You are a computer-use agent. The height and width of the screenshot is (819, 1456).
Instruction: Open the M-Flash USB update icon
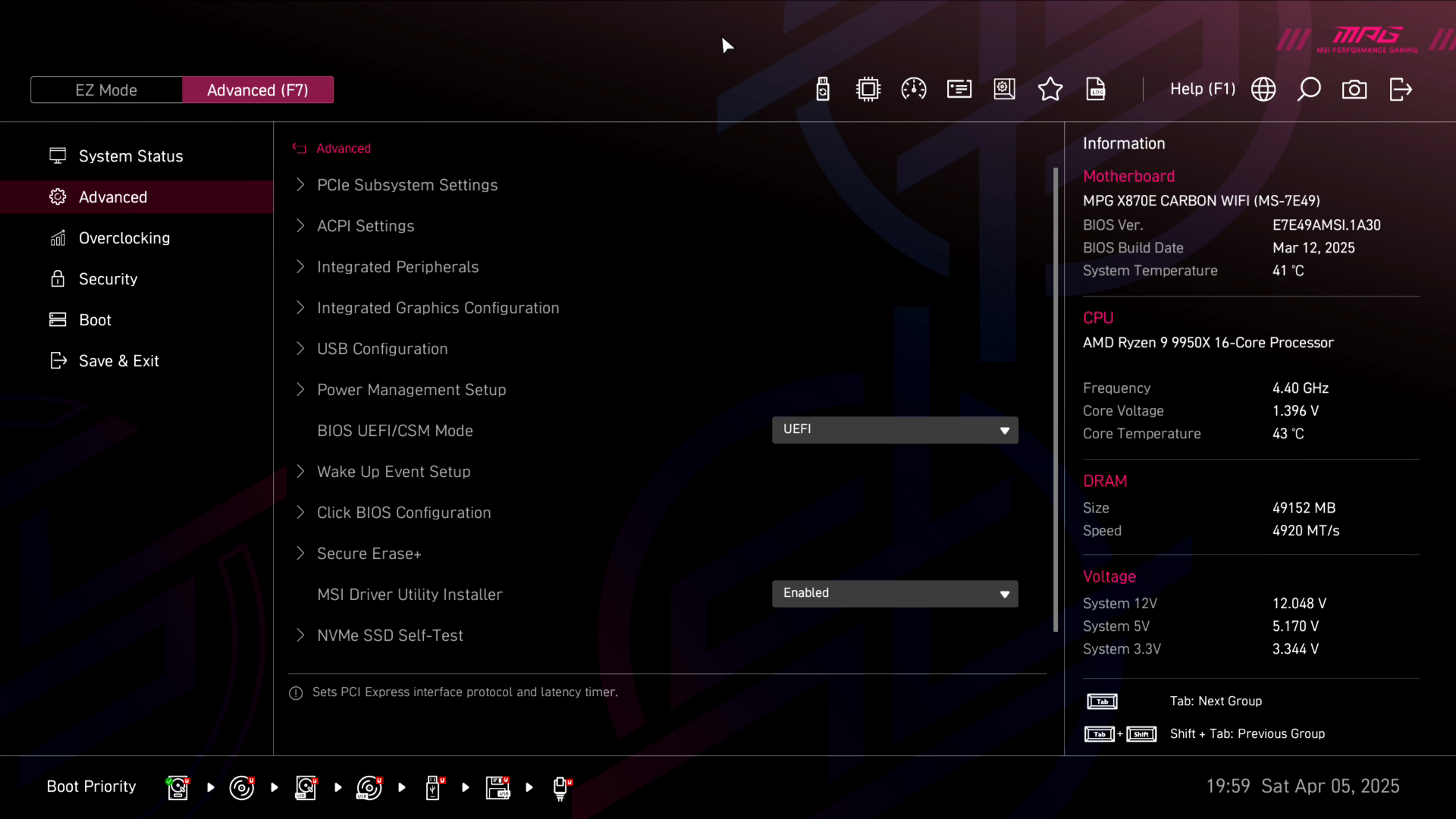point(823,89)
